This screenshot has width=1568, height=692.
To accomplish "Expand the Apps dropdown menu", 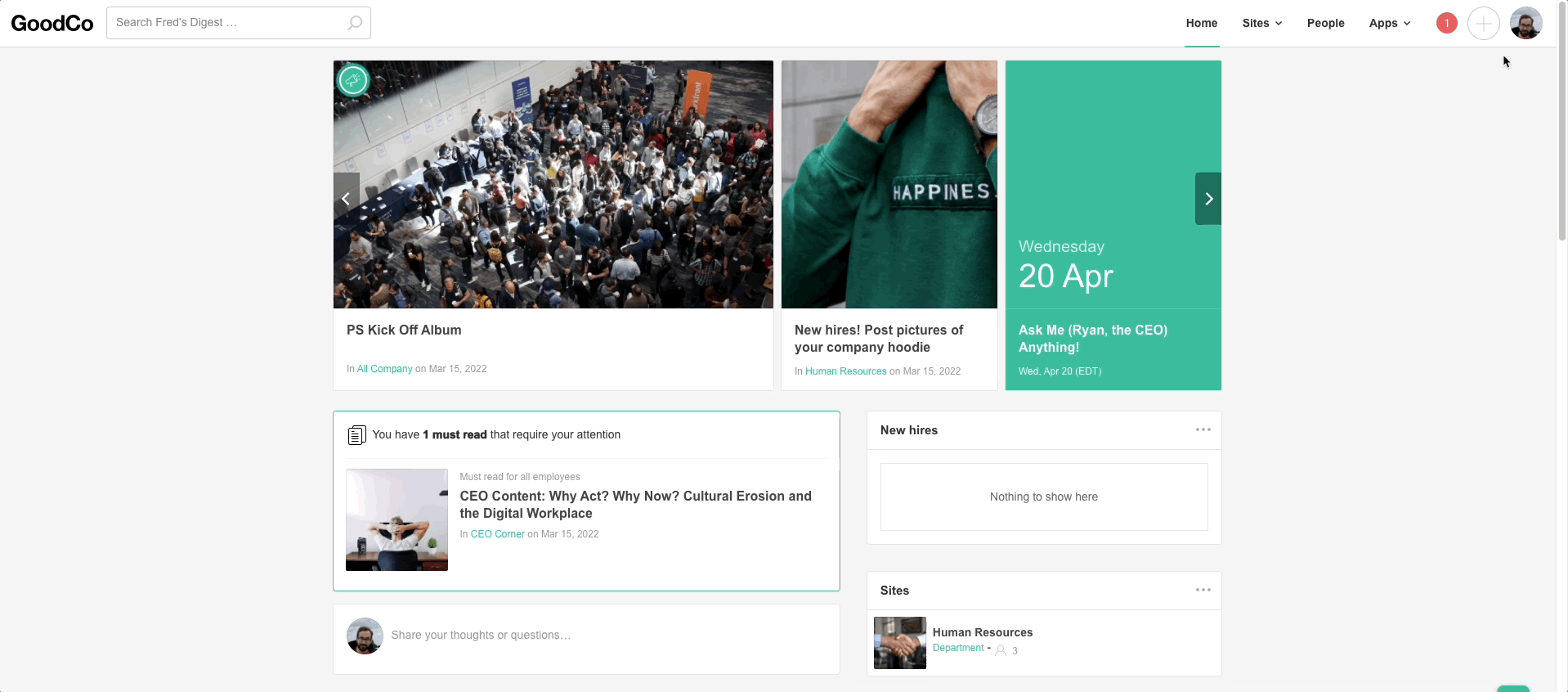I will (1389, 23).
